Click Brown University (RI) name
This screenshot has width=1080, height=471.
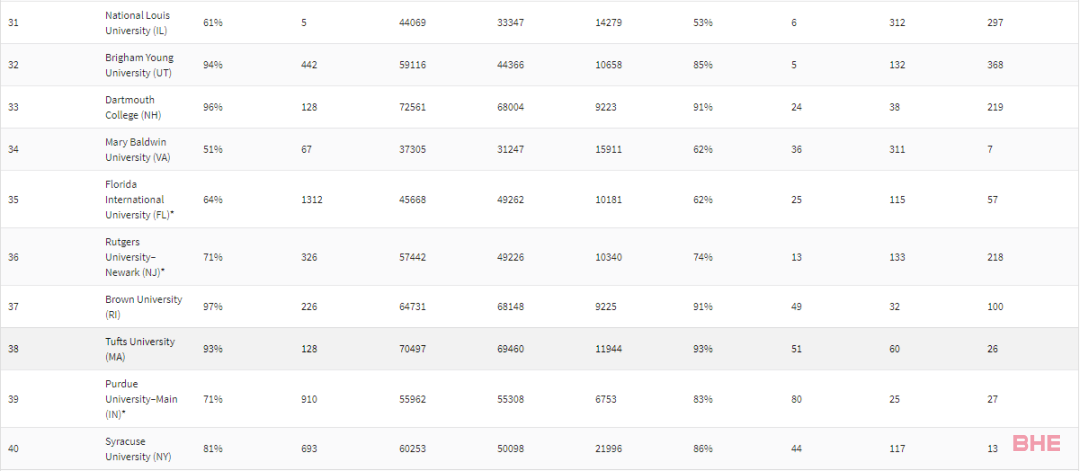point(144,306)
